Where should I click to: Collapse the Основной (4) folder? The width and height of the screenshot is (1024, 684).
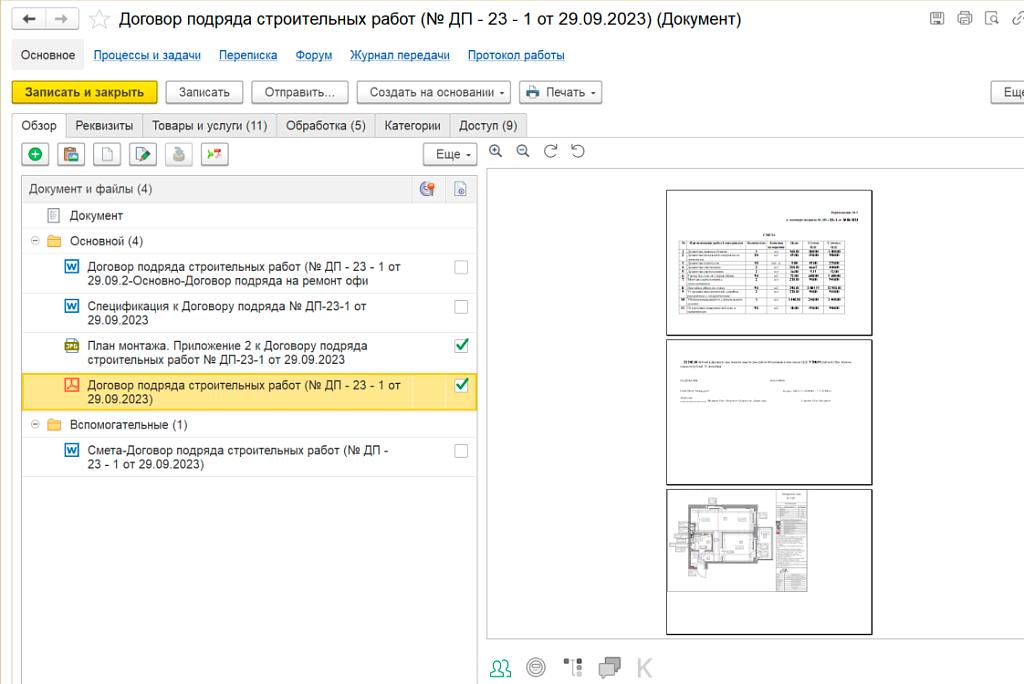(x=35, y=241)
